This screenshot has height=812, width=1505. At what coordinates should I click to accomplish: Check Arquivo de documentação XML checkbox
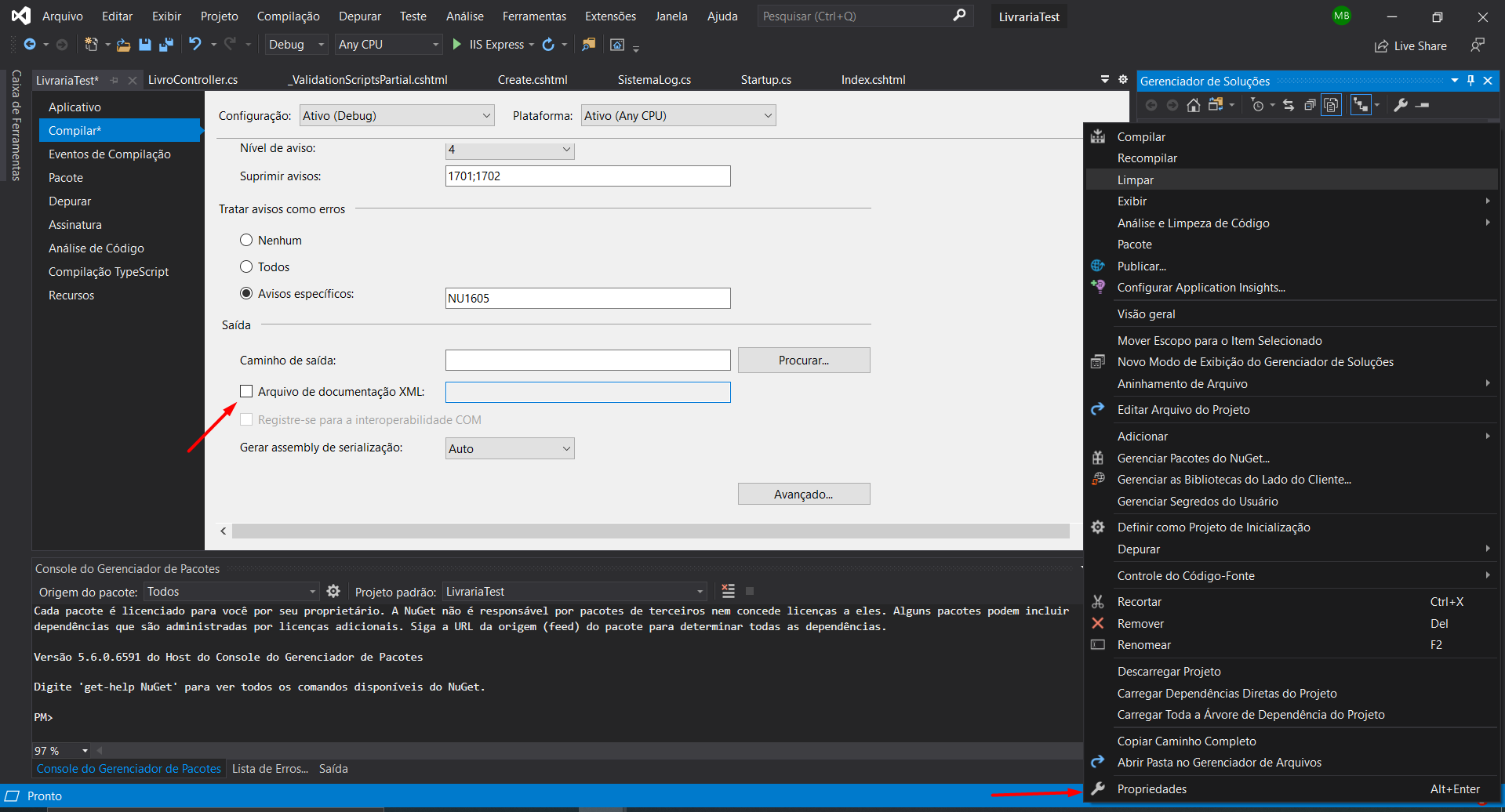click(246, 391)
